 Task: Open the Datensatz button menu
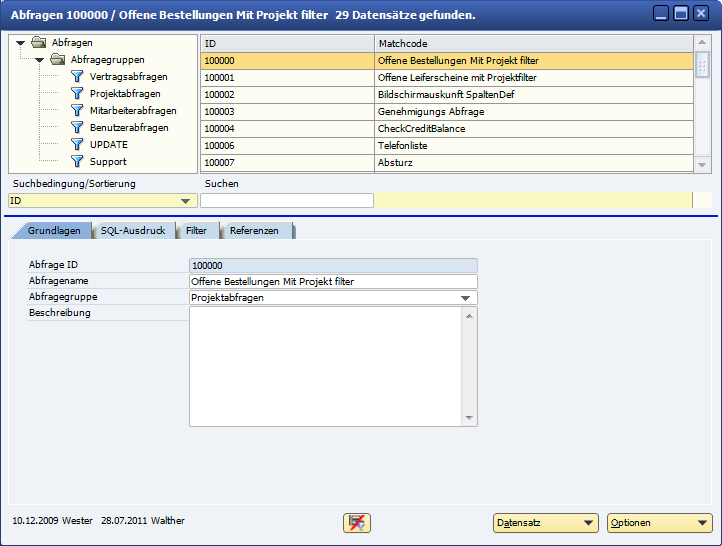(x=545, y=523)
